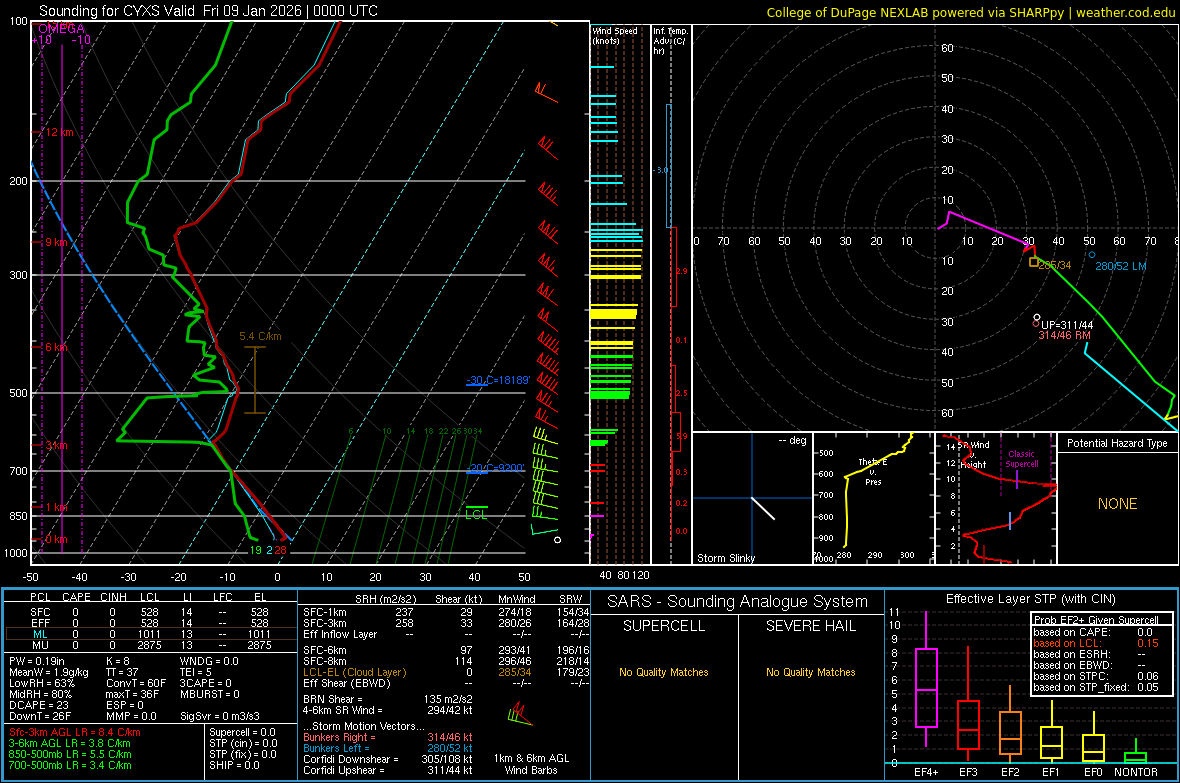Screen dimensions: 1180x783
Task: Click the orange square marker near 285/34 on hodograph
Action: (1034, 262)
